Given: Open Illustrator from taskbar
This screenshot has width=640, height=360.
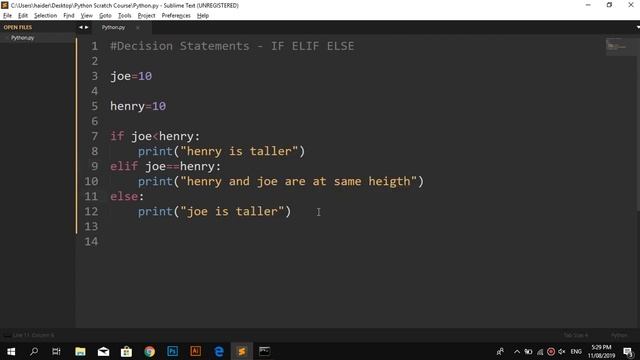Looking at the screenshot, I should [196, 351].
